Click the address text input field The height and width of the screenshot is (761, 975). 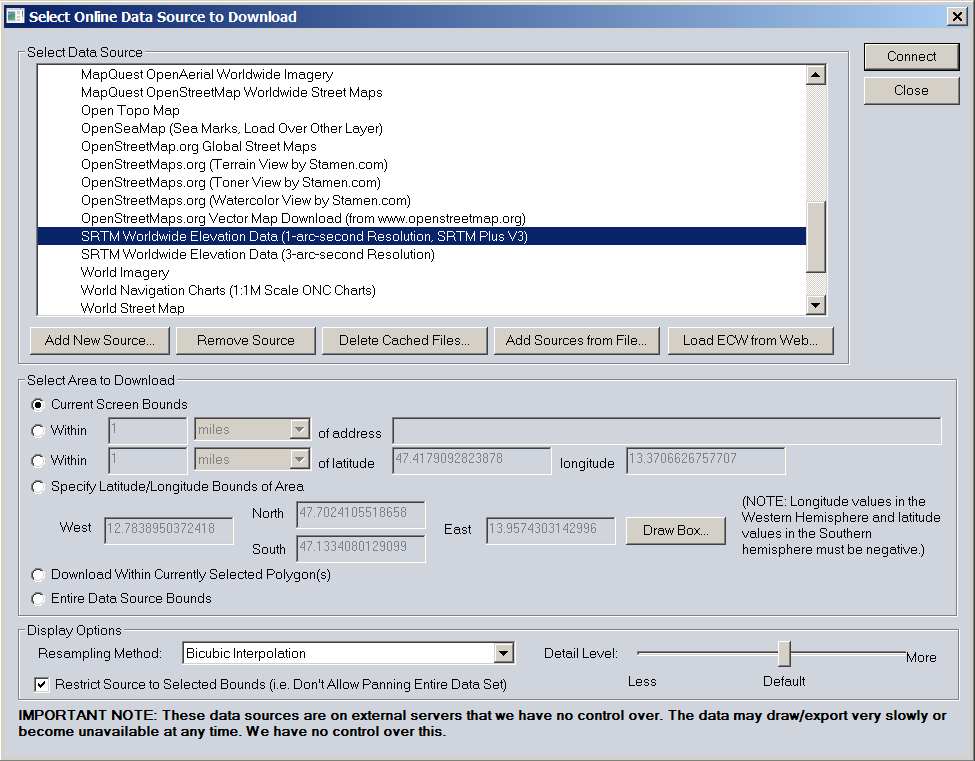666,431
